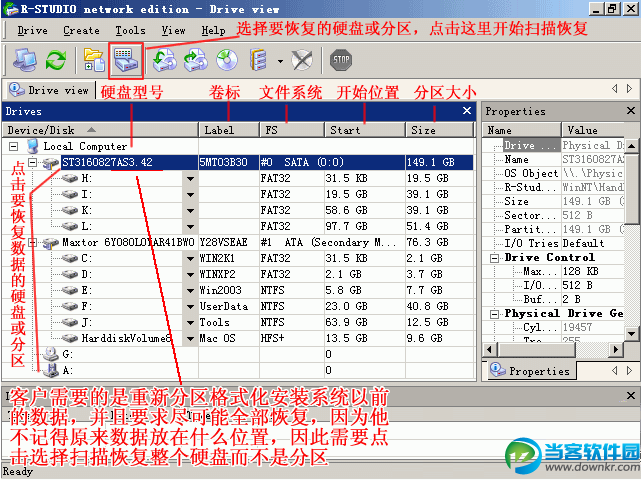Click the Create Virtual RAID icon
641x481 pixels.
coord(258,60)
